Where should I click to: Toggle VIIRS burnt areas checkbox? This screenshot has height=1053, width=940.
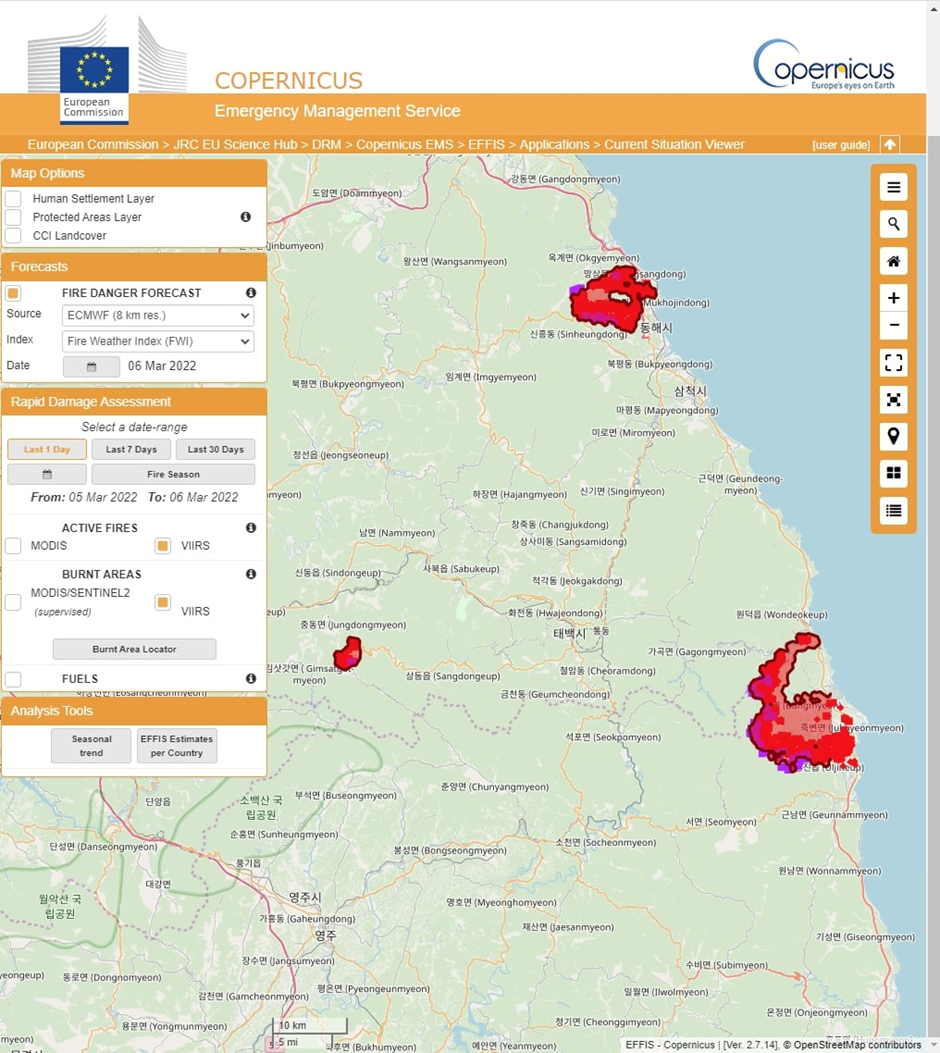pyautogui.click(x=162, y=602)
